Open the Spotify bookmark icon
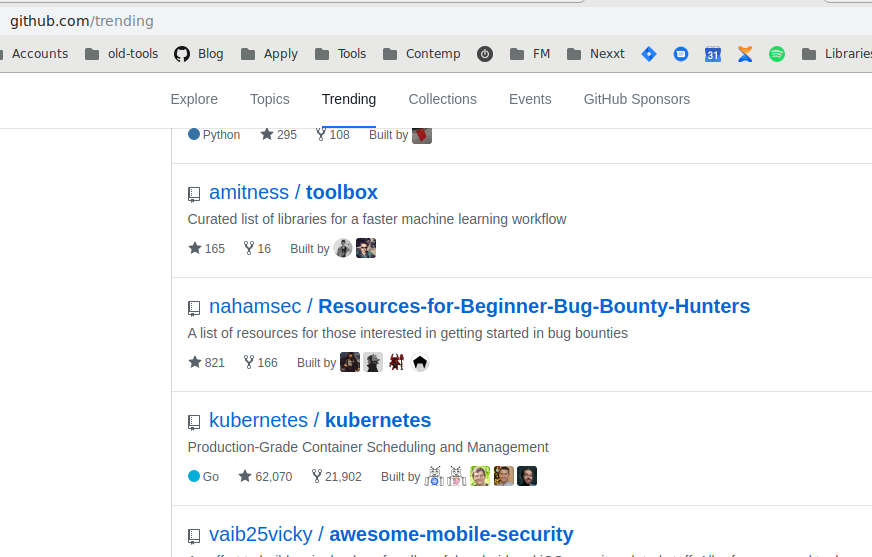Viewport: 872px width, 557px height. [777, 54]
